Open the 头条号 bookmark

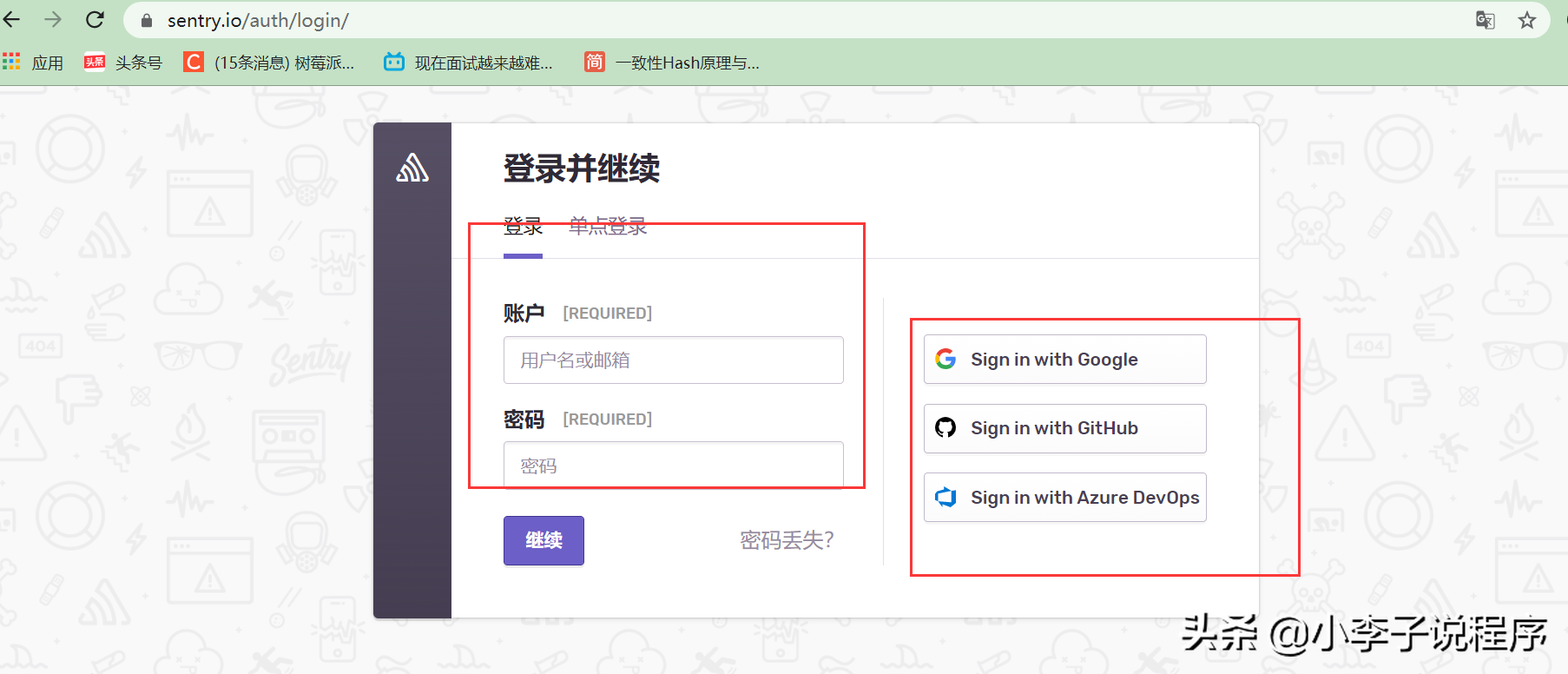click(x=123, y=63)
